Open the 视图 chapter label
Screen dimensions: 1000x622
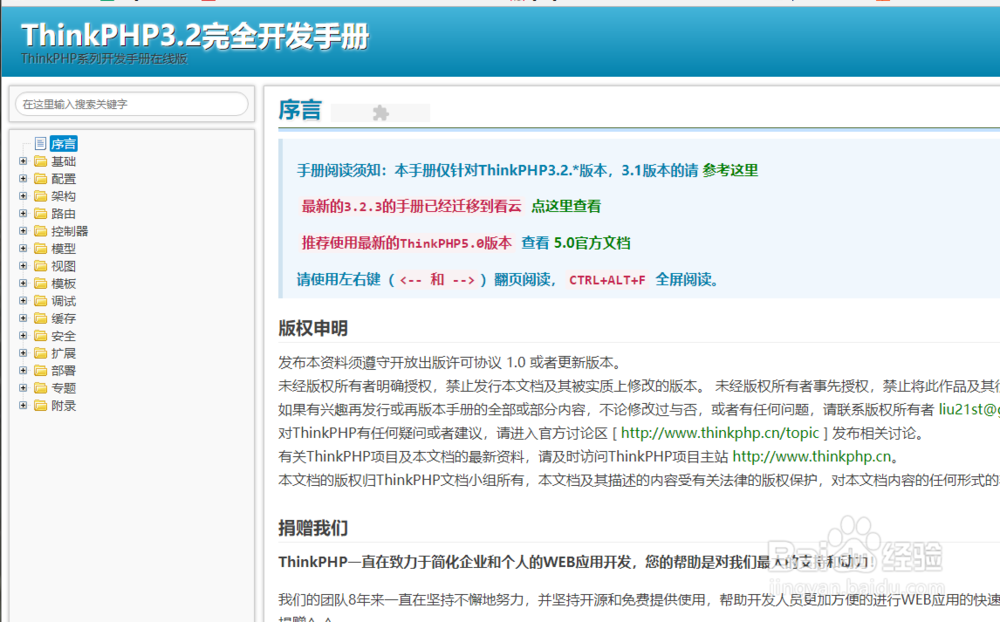coord(63,266)
